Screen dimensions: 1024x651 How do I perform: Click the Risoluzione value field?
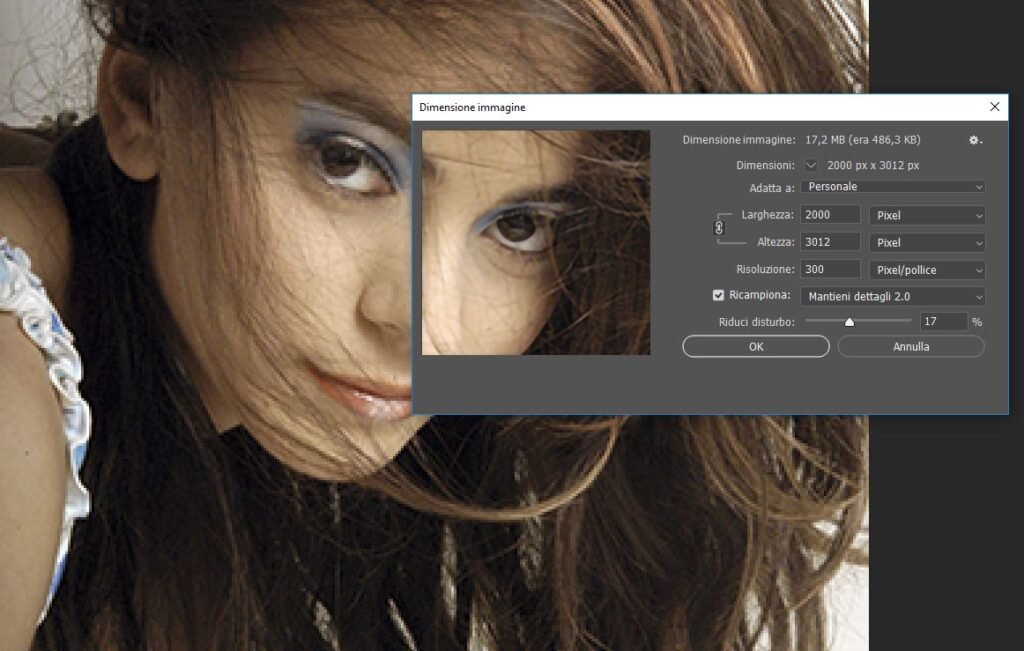pos(830,269)
